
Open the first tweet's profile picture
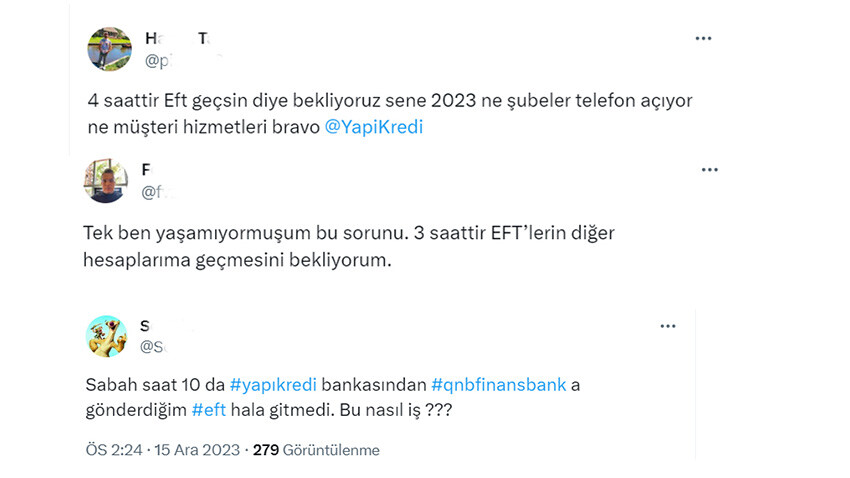(x=109, y=49)
